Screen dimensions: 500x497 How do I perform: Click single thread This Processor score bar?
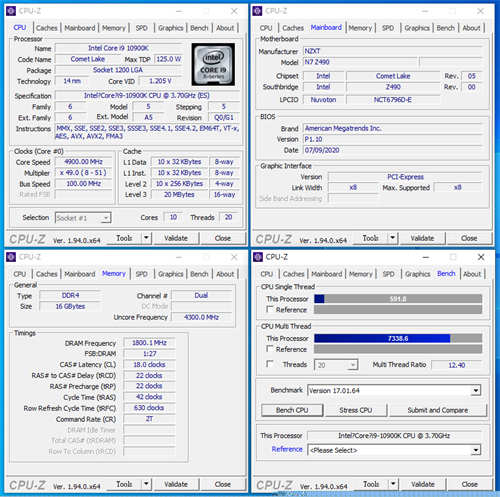tap(398, 299)
